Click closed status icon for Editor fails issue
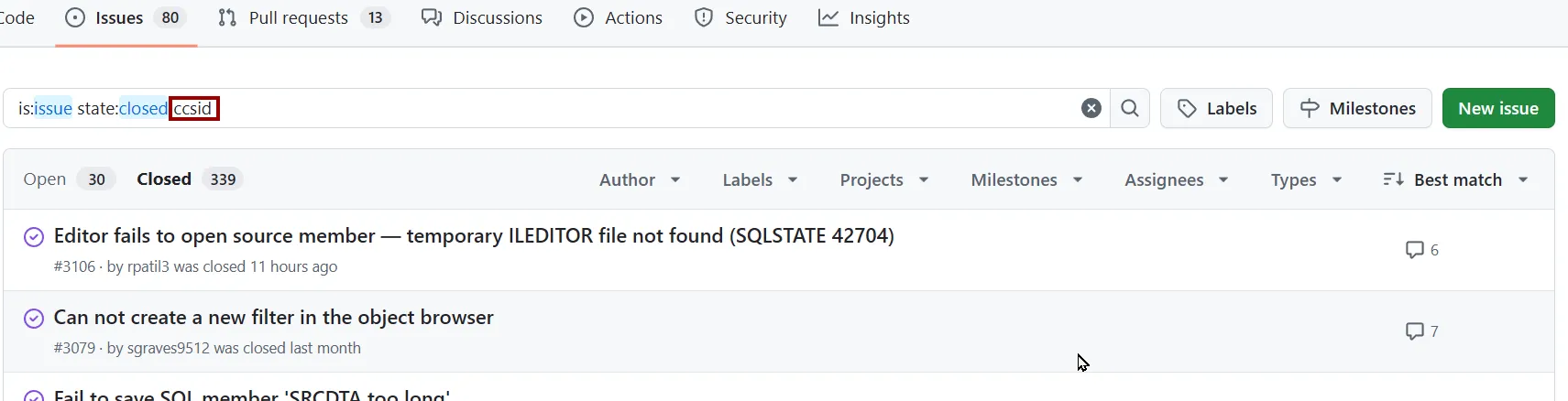This screenshot has height=401, width=1568. point(34,237)
